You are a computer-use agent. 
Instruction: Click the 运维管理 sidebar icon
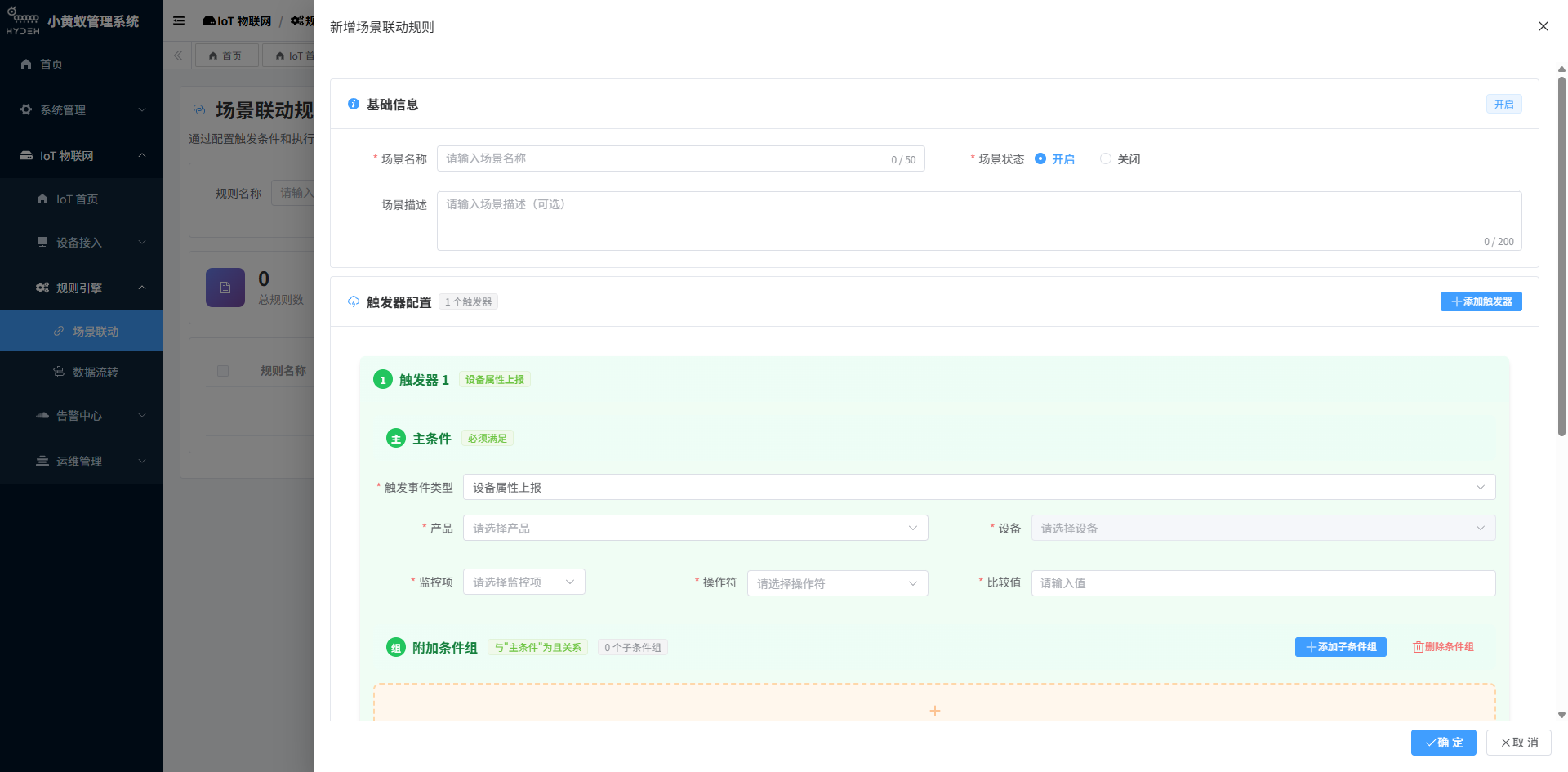click(x=42, y=461)
